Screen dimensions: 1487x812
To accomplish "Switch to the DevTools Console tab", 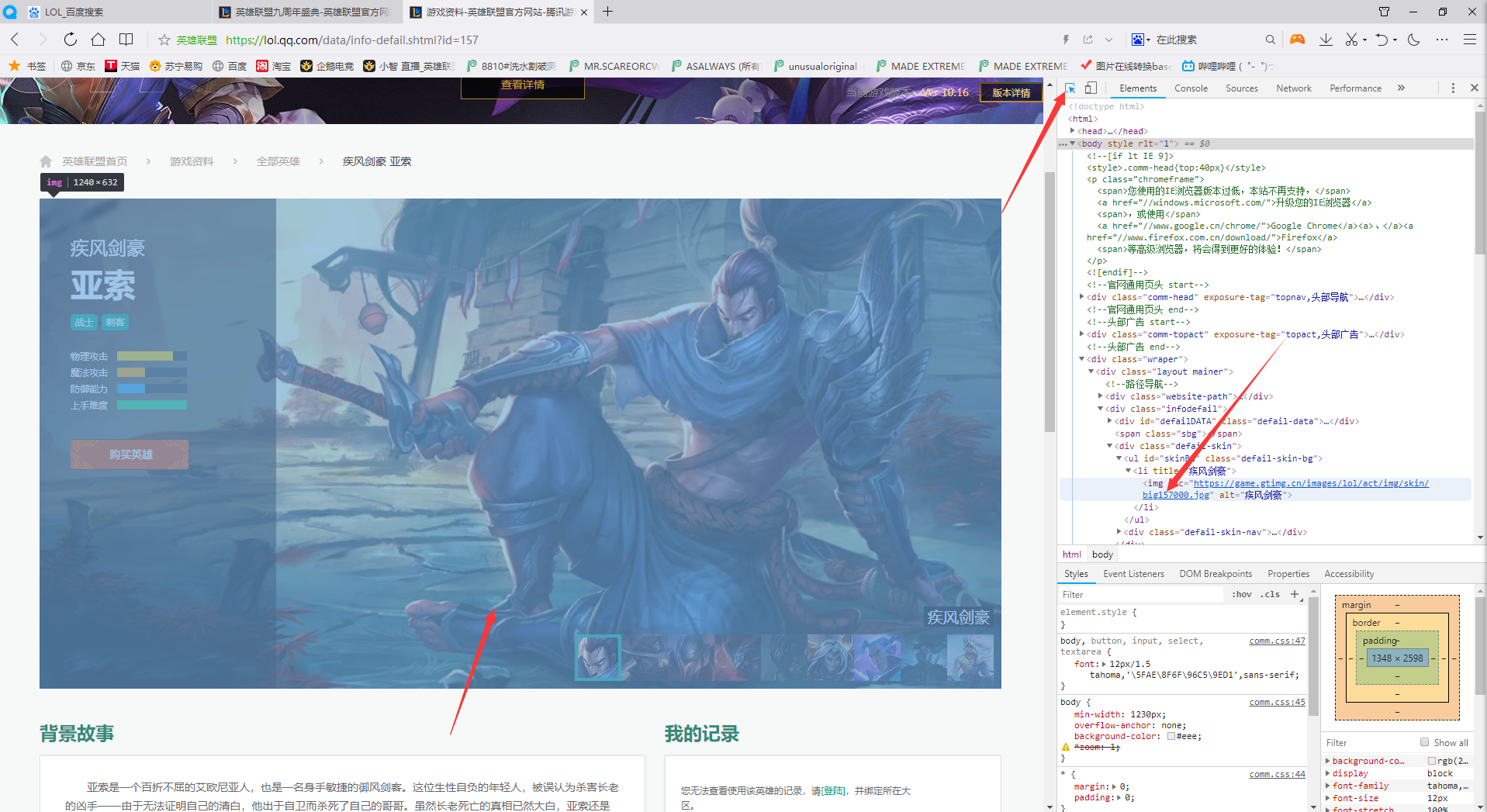I will click(x=1191, y=88).
